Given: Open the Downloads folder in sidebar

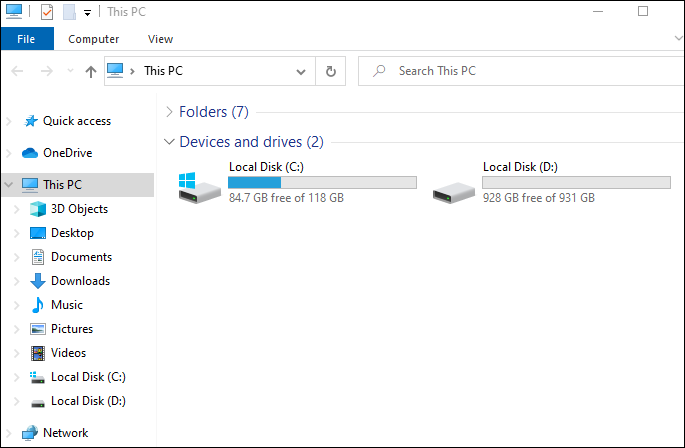Looking at the screenshot, I should point(80,281).
